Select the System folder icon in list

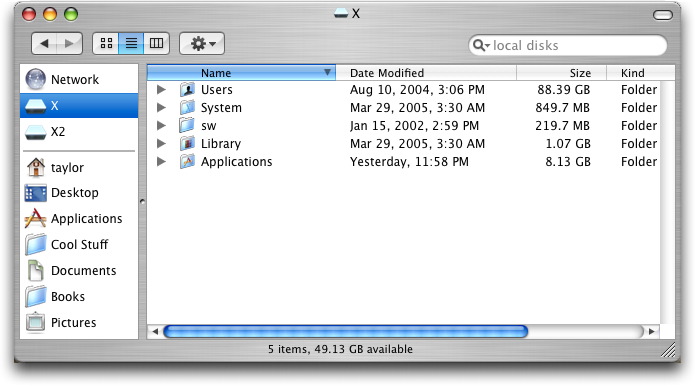click(187, 107)
